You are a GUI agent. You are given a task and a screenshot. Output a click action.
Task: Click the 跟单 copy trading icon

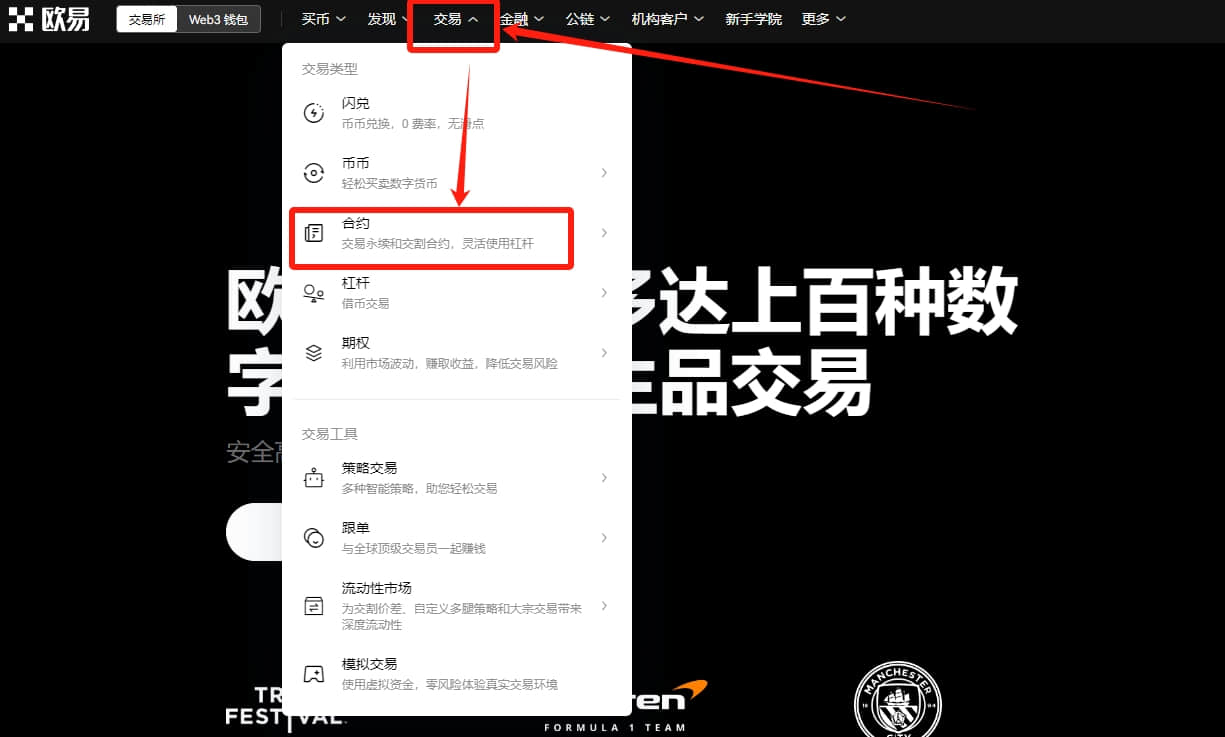point(314,538)
